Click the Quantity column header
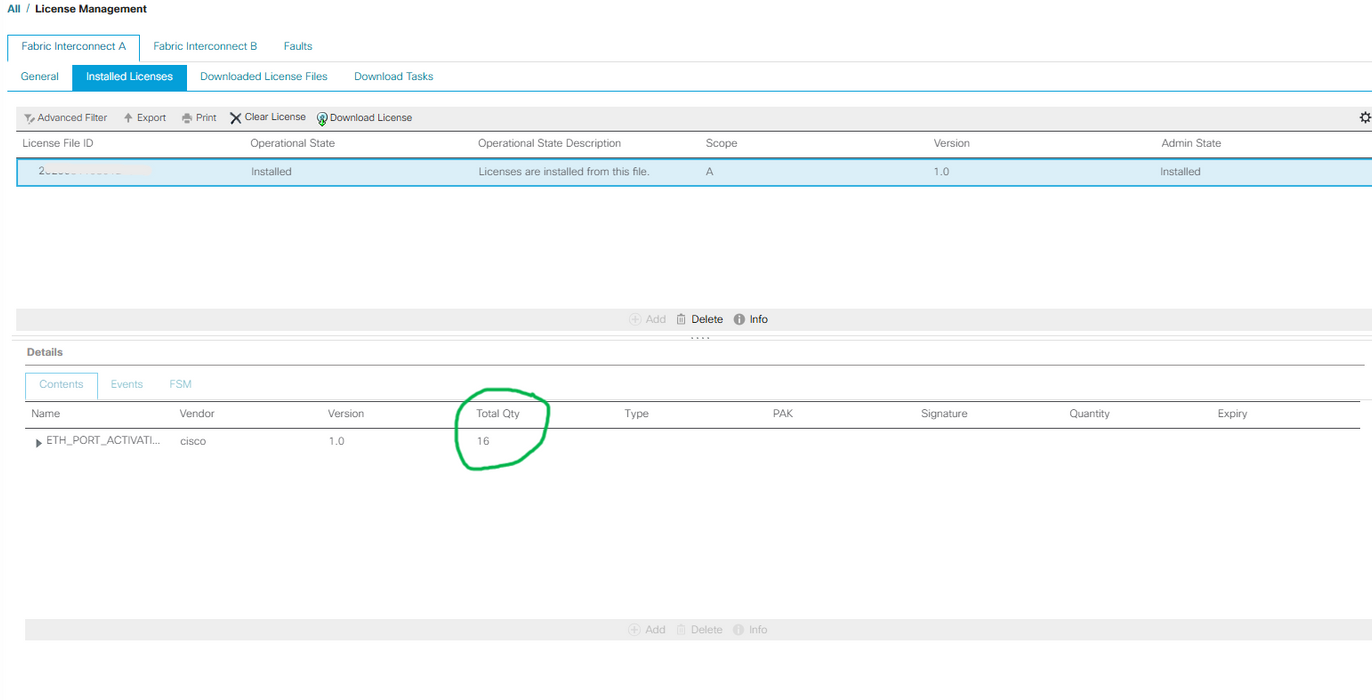1372x700 pixels. coord(1089,414)
